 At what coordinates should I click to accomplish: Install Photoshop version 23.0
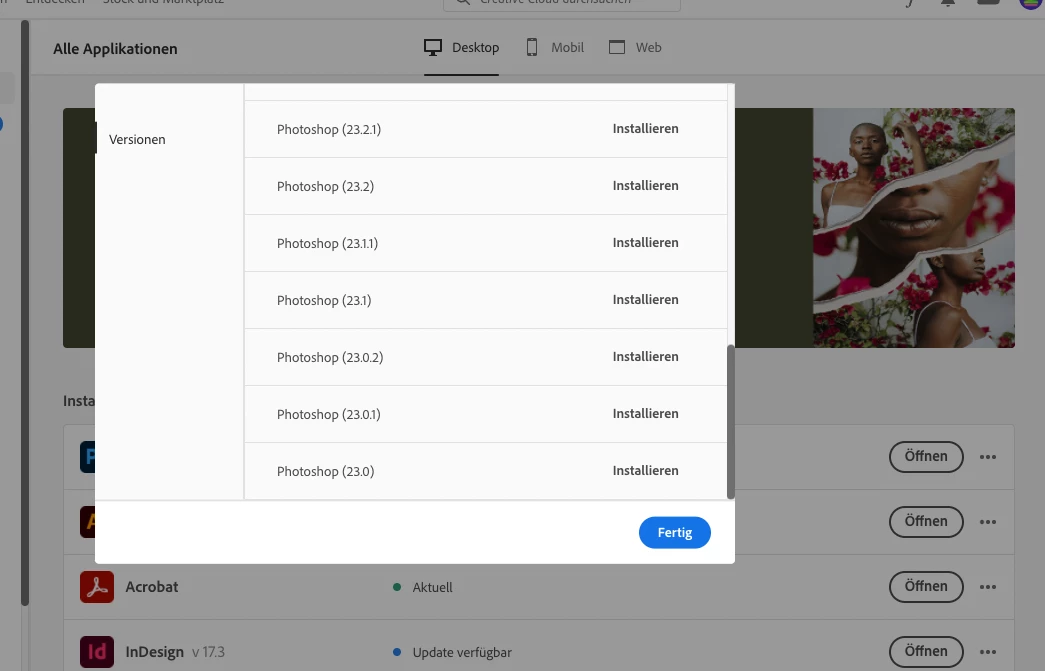[x=645, y=470]
